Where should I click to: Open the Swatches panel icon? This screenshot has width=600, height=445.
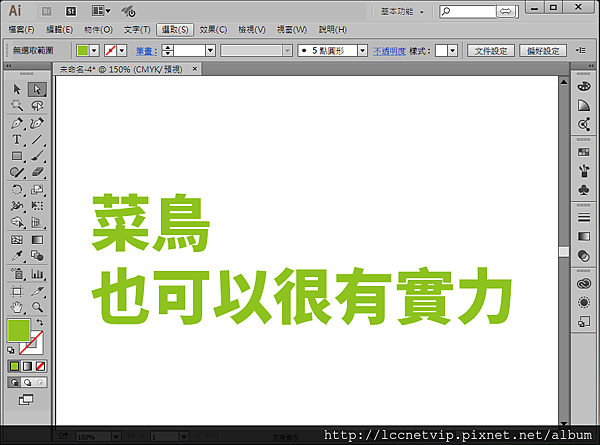point(584,152)
